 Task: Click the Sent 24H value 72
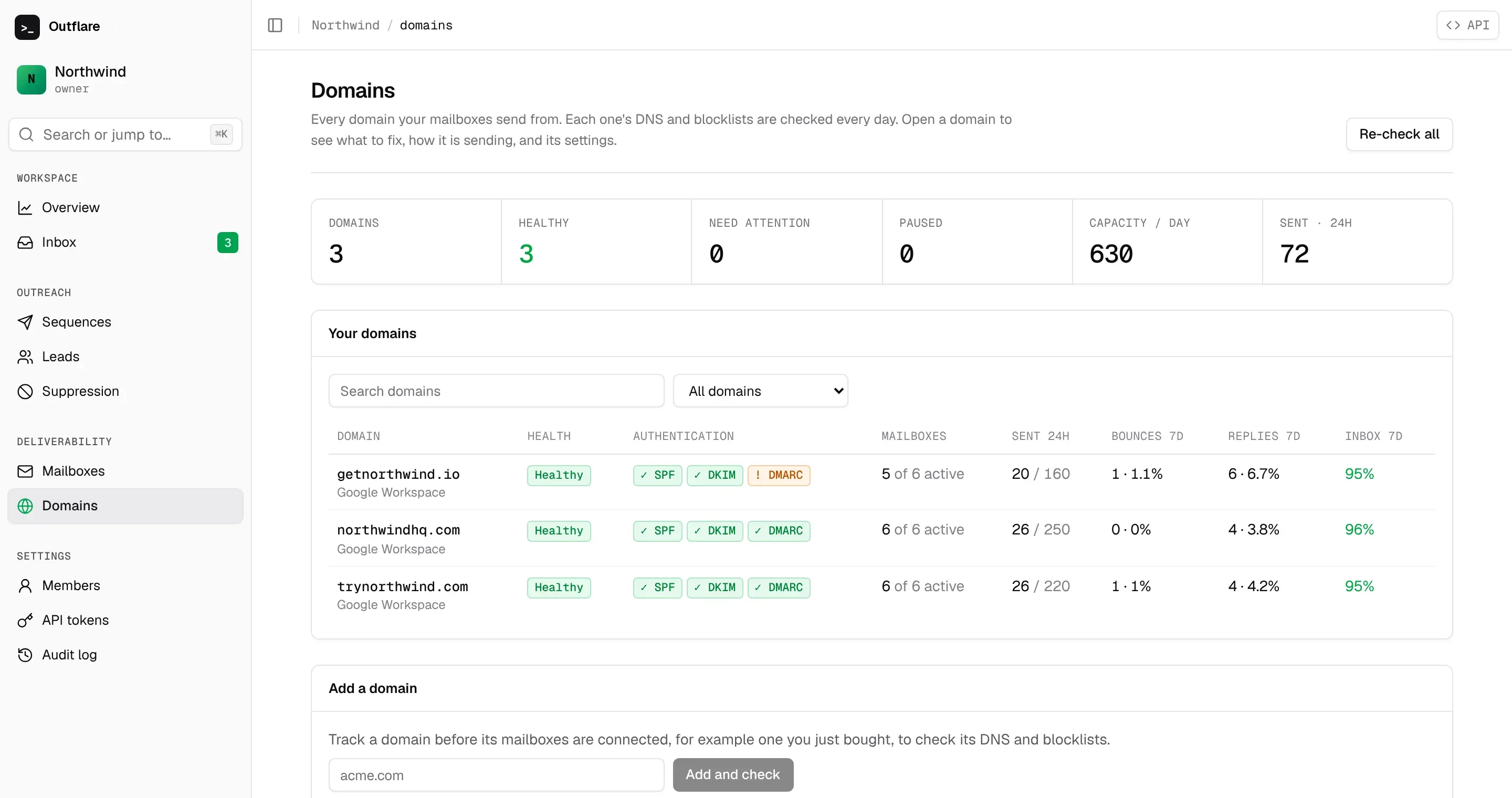tap(1294, 254)
